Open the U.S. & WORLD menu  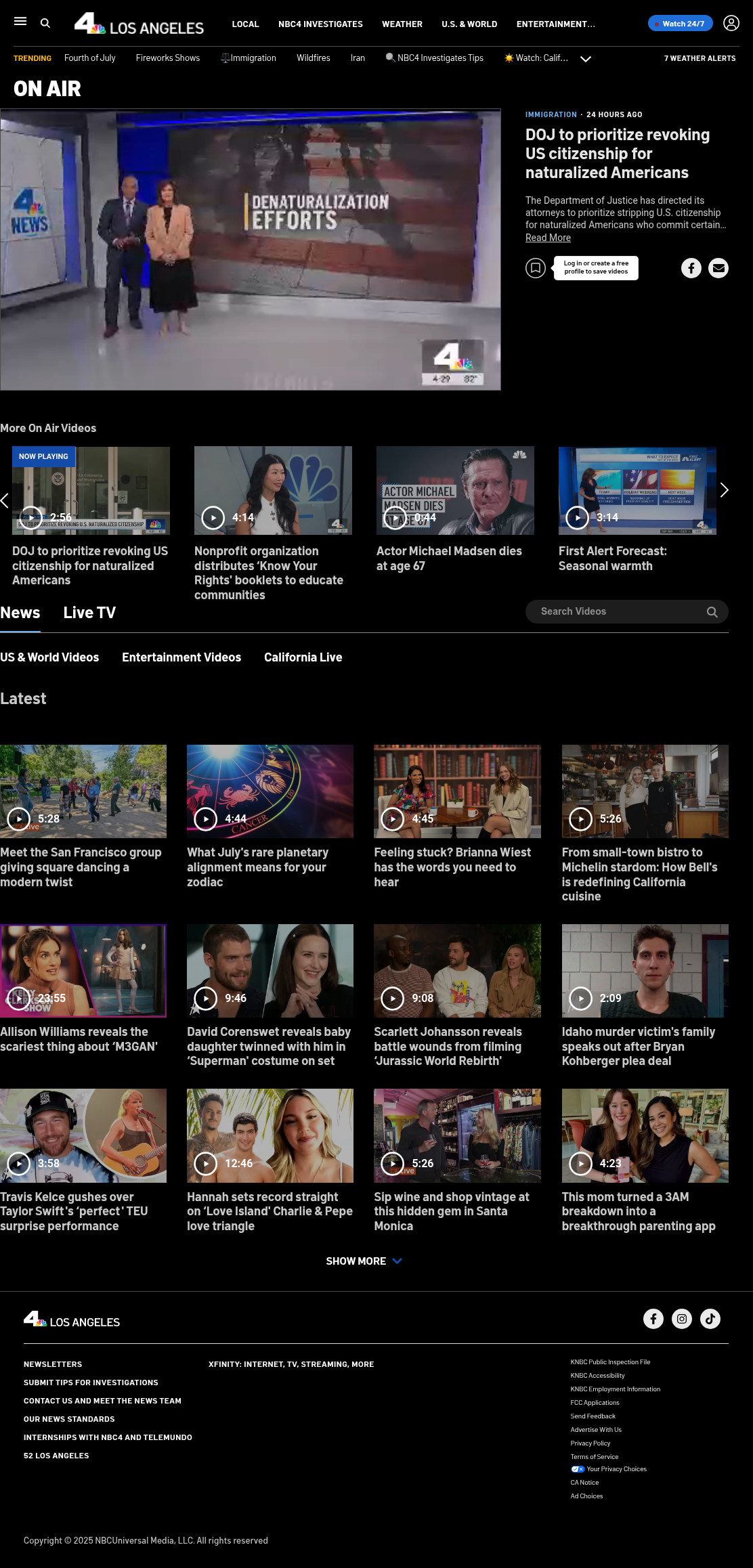pyautogui.click(x=469, y=24)
